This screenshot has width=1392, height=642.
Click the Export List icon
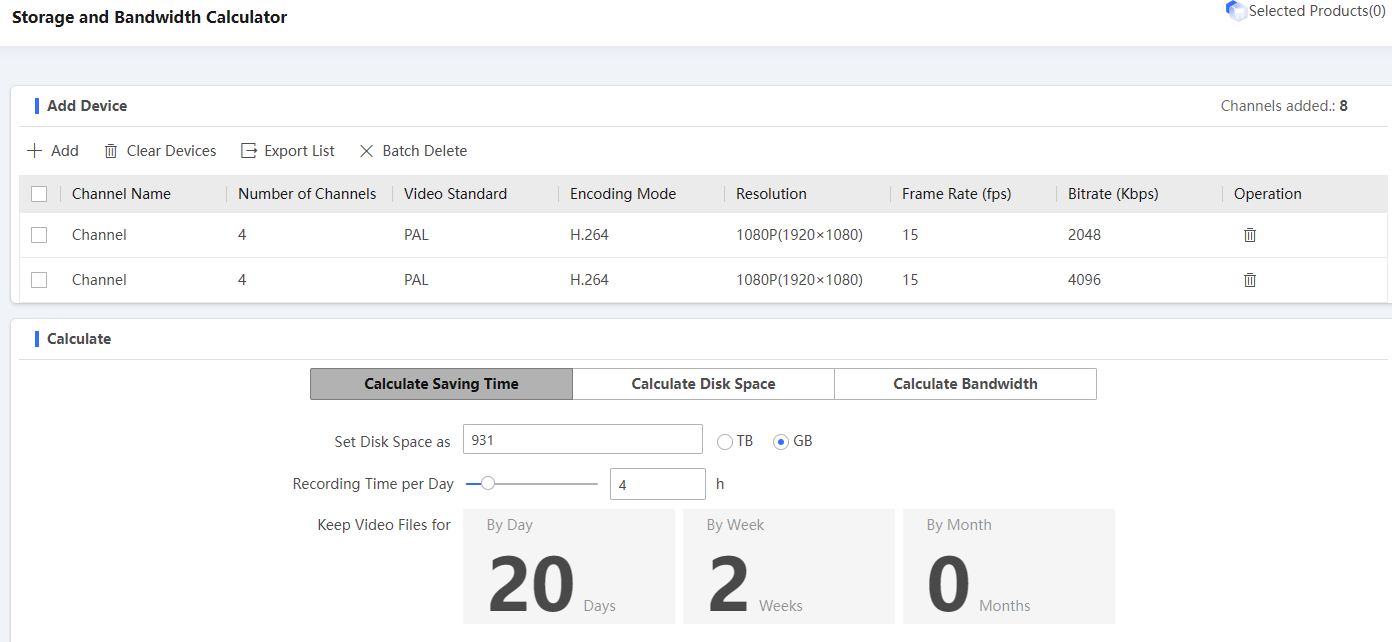[x=249, y=151]
